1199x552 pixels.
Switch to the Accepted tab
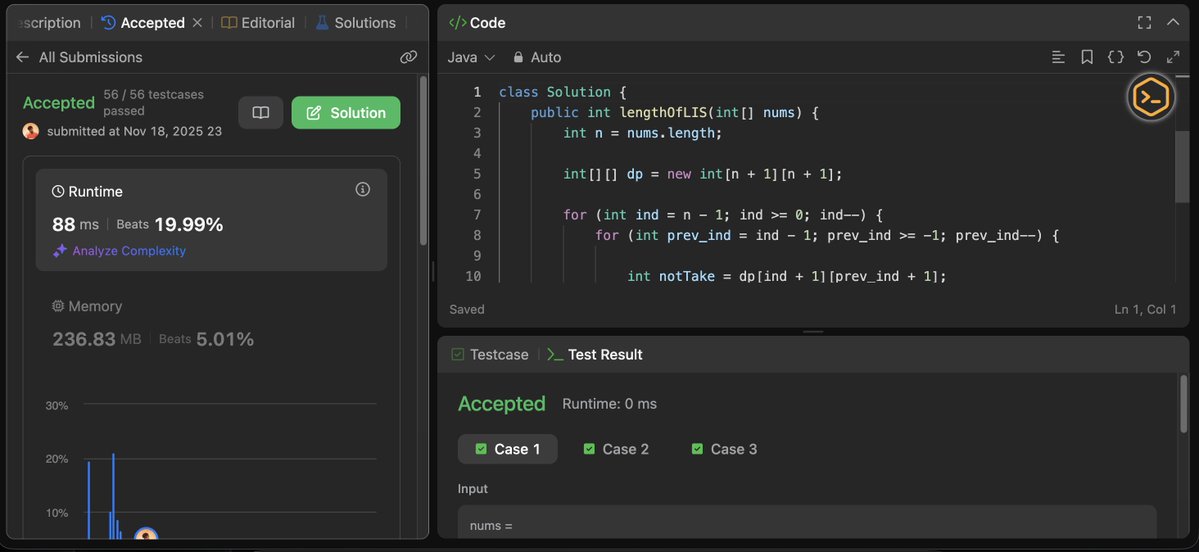143,23
